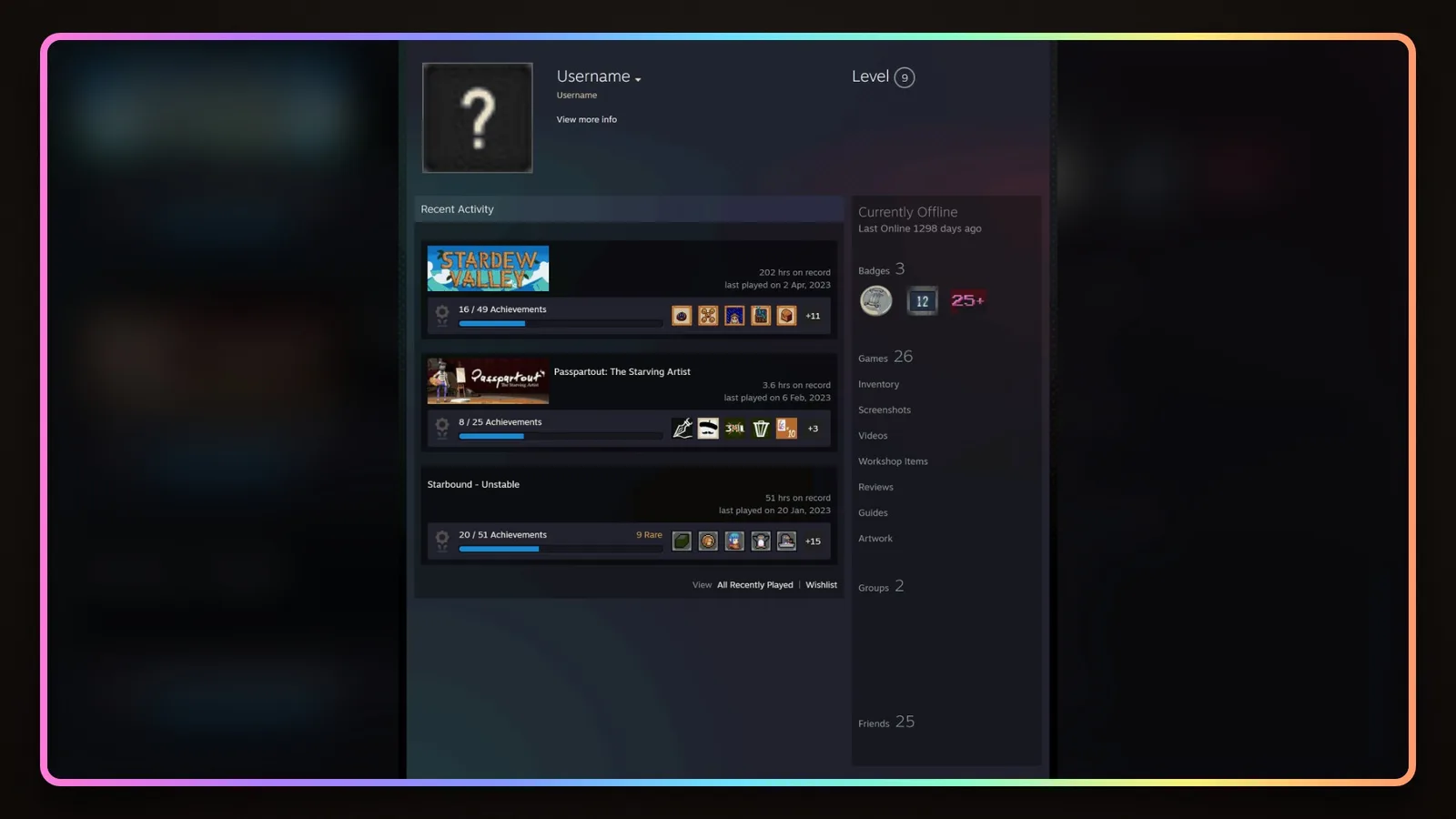Screen dimensions: 1456x819
Task: Click the '12' years of service badge
Action: pos(922,300)
